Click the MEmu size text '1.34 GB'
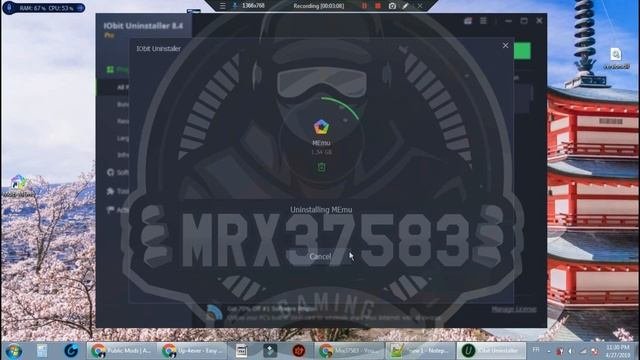The image size is (640, 360). [x=322, y=152]
